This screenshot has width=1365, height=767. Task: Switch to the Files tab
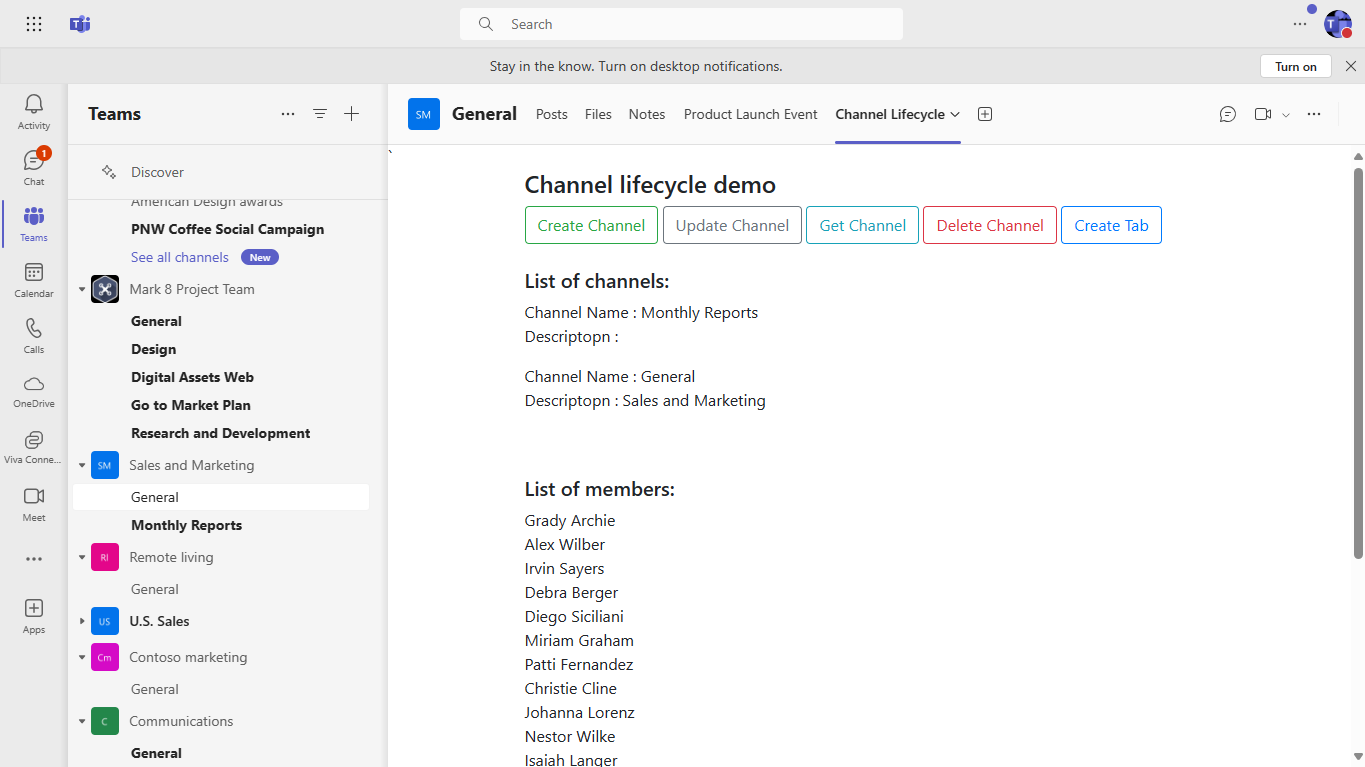[598, 114]
